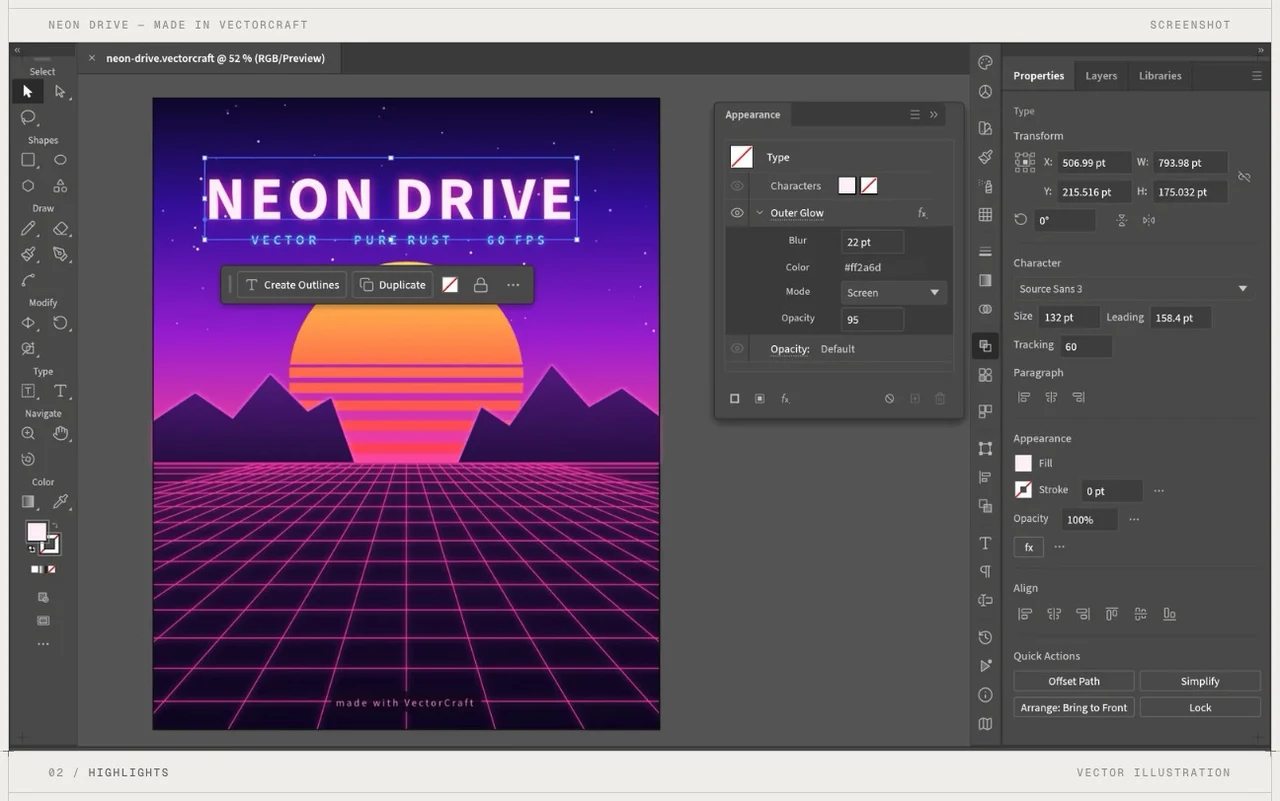
Task: Select the Area Type tool
Action: [28, 391]
